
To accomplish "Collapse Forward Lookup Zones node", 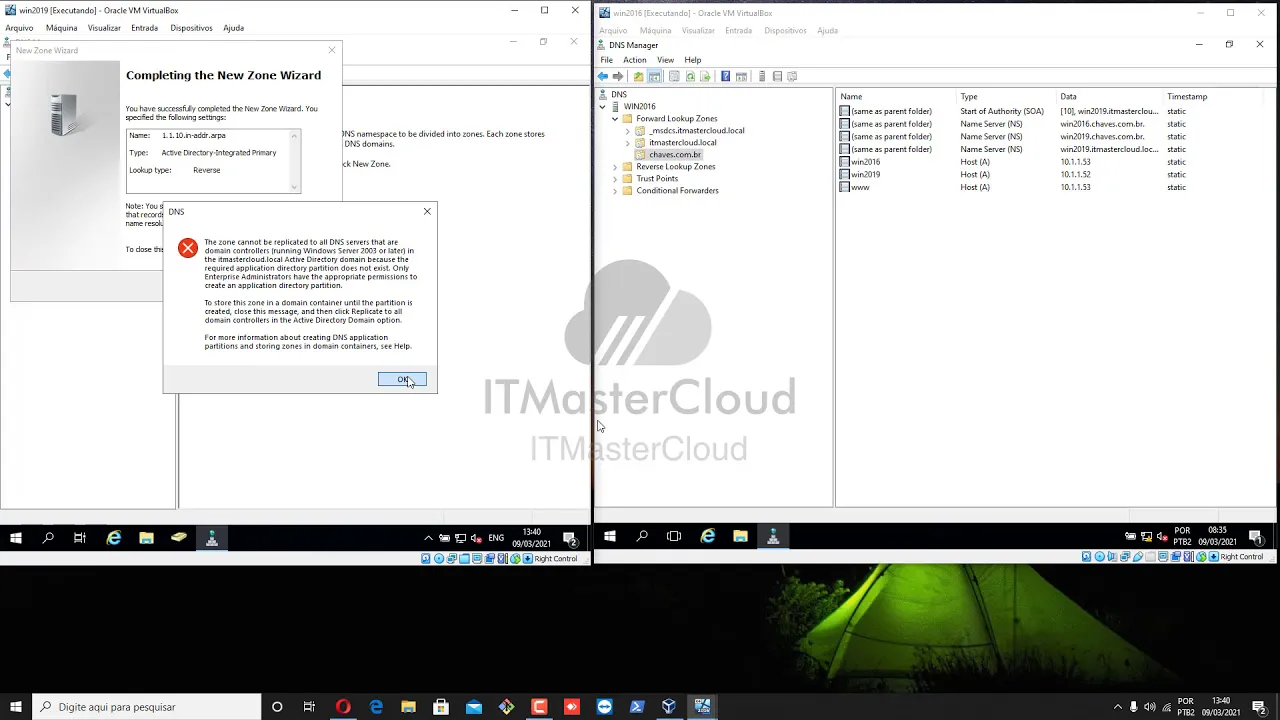I will click(x=615, y=118).
